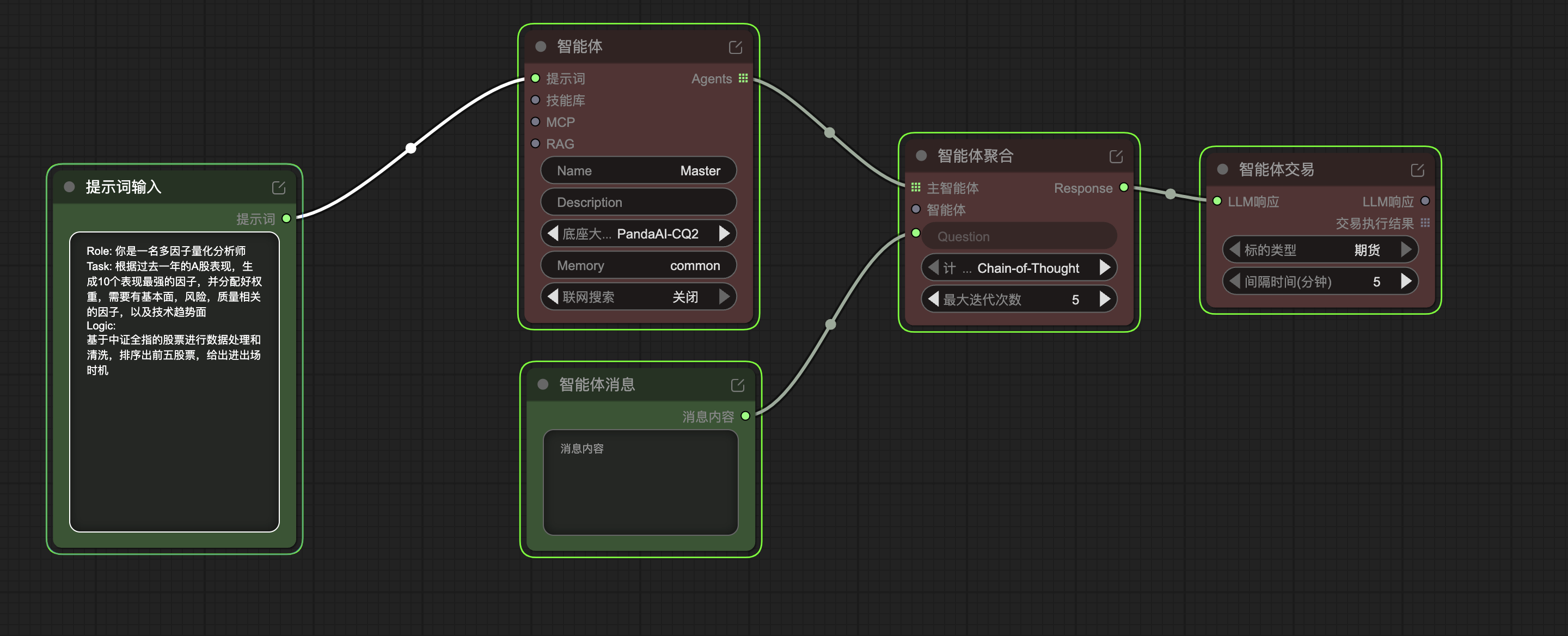Toggle collapse dot on 提示词输入 node

click(69, 187)
